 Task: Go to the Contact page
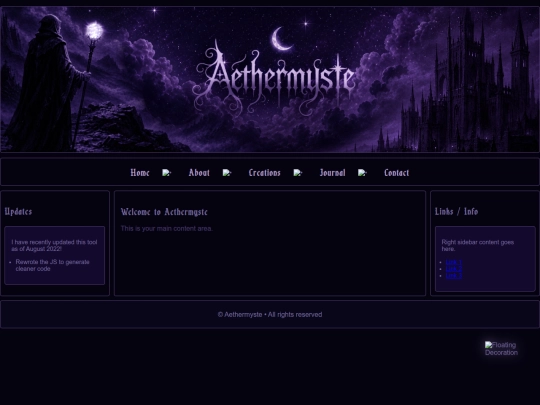(396, 173)
